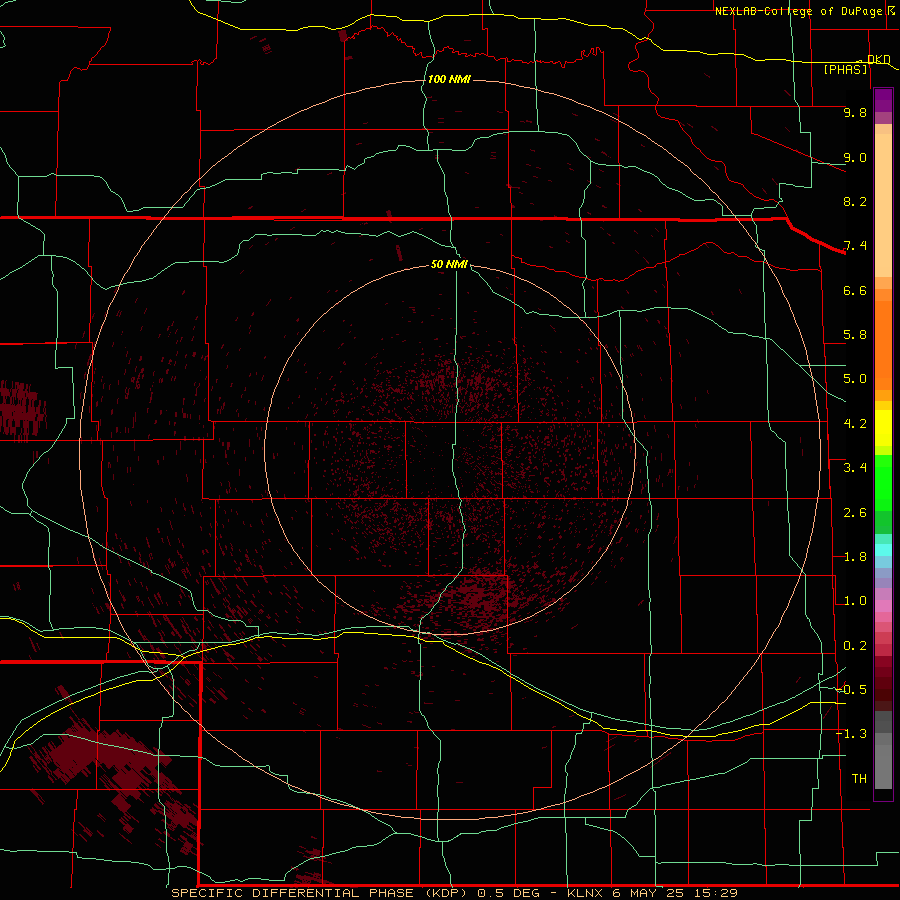Click the 5.0 value on color scale
This screenshot has width=900, height=900.
(855, 379)
